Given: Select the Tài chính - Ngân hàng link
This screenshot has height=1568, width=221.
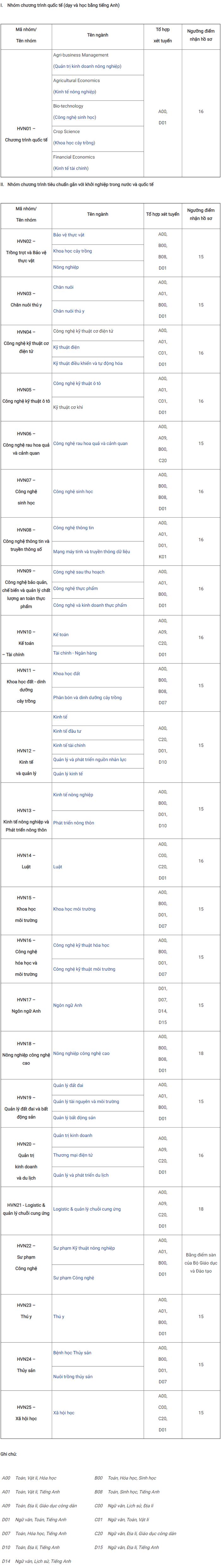Looking at the screenshot, I should pos(75,653).
